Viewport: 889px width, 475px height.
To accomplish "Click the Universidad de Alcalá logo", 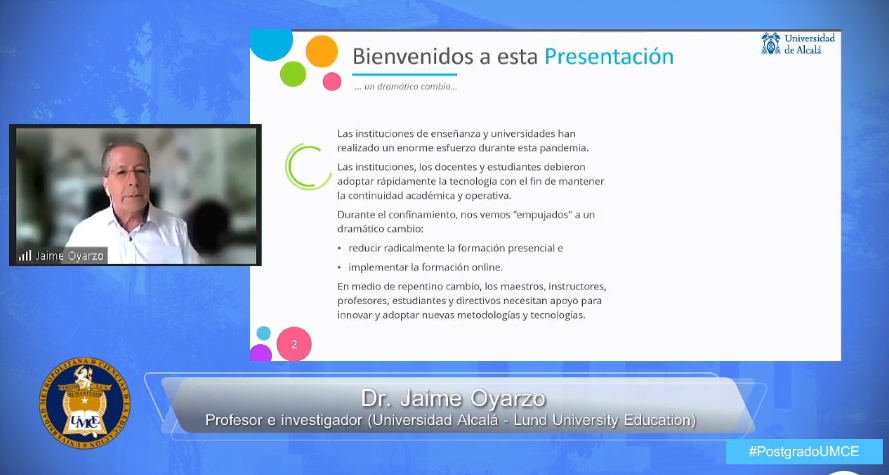I will 798,44.
